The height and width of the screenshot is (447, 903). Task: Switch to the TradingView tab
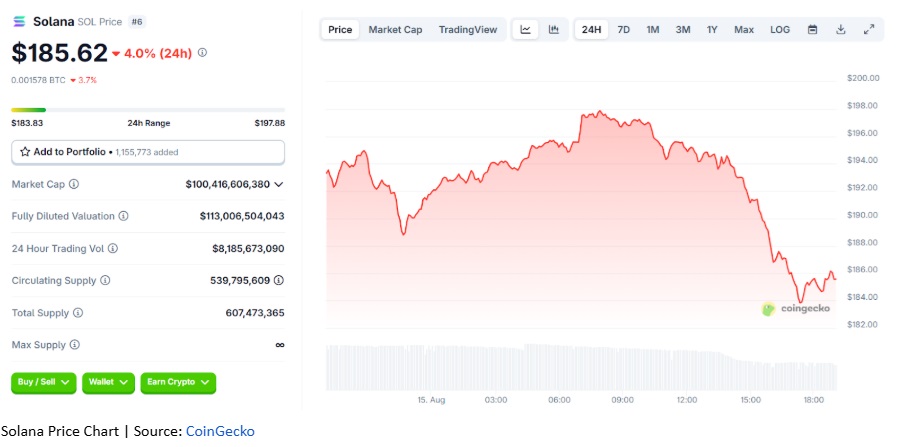pos(468,30)
